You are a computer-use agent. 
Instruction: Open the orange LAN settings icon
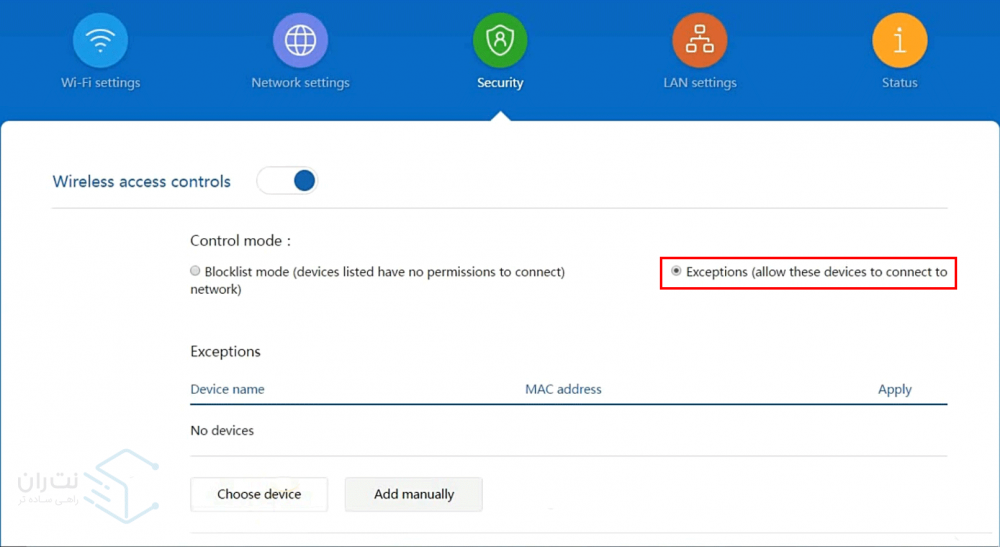pos(700,41)
